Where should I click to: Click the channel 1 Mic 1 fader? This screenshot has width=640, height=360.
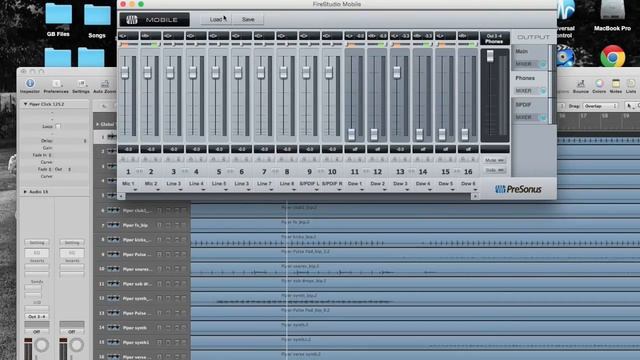(x=125, y=73)
